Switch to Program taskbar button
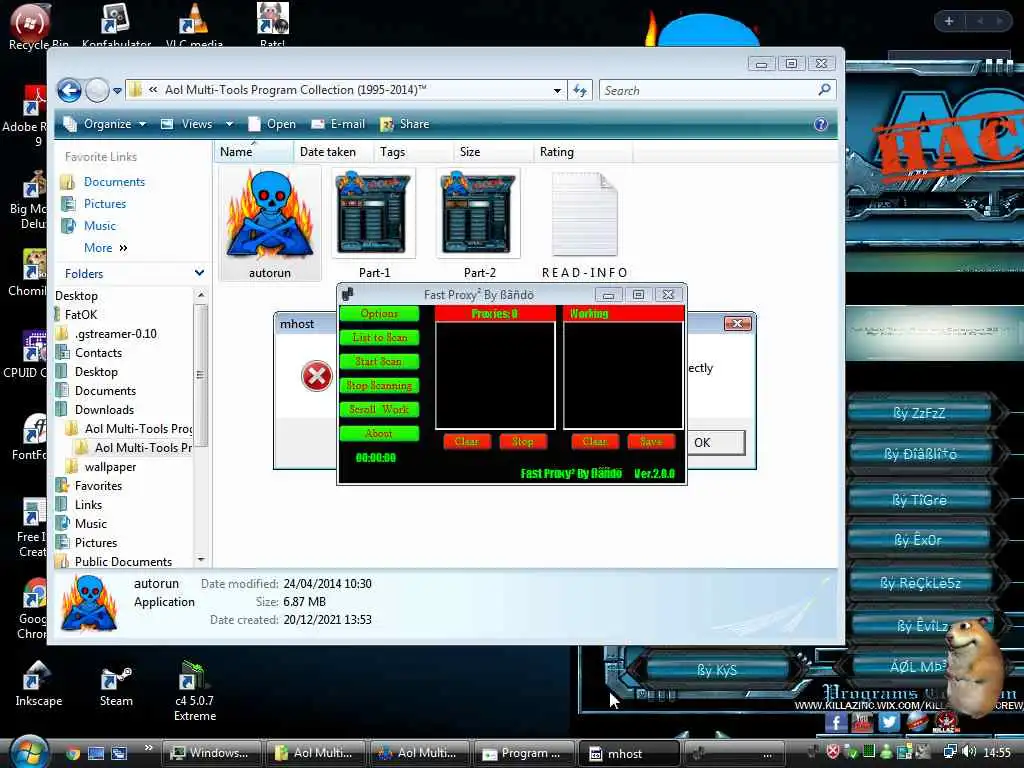Screen dimensions: 1024x768 click(x=524, y=754)
